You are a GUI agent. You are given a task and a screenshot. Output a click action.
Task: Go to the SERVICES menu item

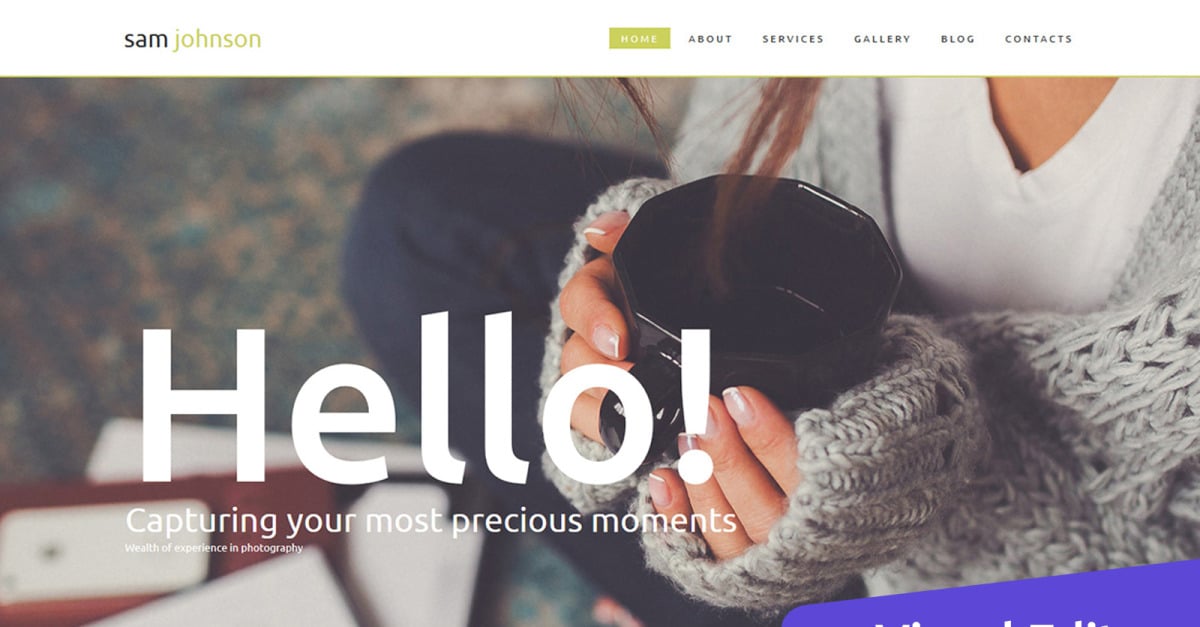click(793, 39)
